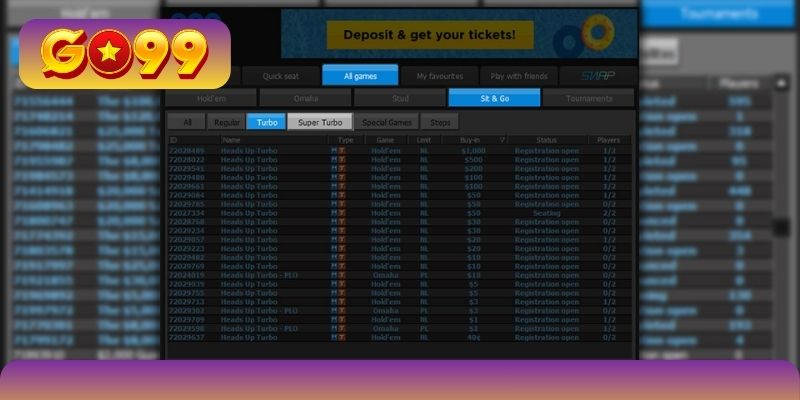800x400 pixels.
Task: Toggle the Regular speed filter
Action: tap(226, 122)
